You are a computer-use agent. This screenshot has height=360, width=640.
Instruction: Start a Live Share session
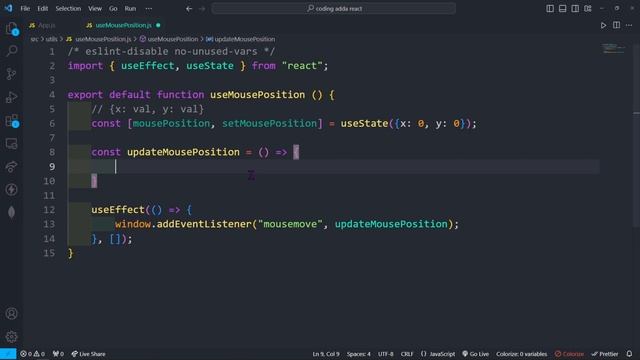[x=88, y=354]
